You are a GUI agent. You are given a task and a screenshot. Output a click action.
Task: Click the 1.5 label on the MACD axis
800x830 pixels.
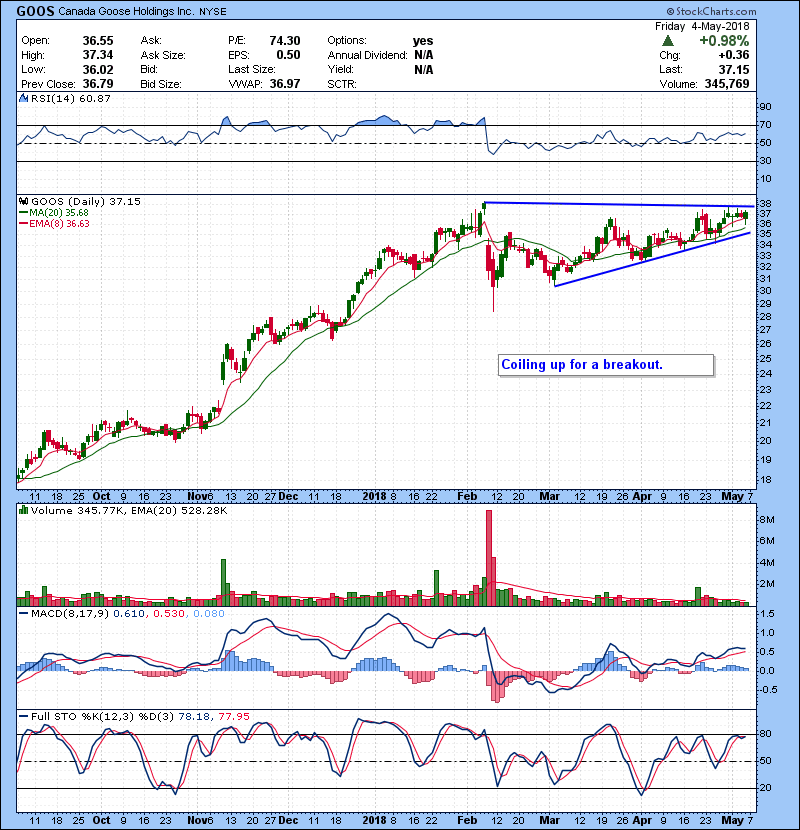click(x=767, y=614)
